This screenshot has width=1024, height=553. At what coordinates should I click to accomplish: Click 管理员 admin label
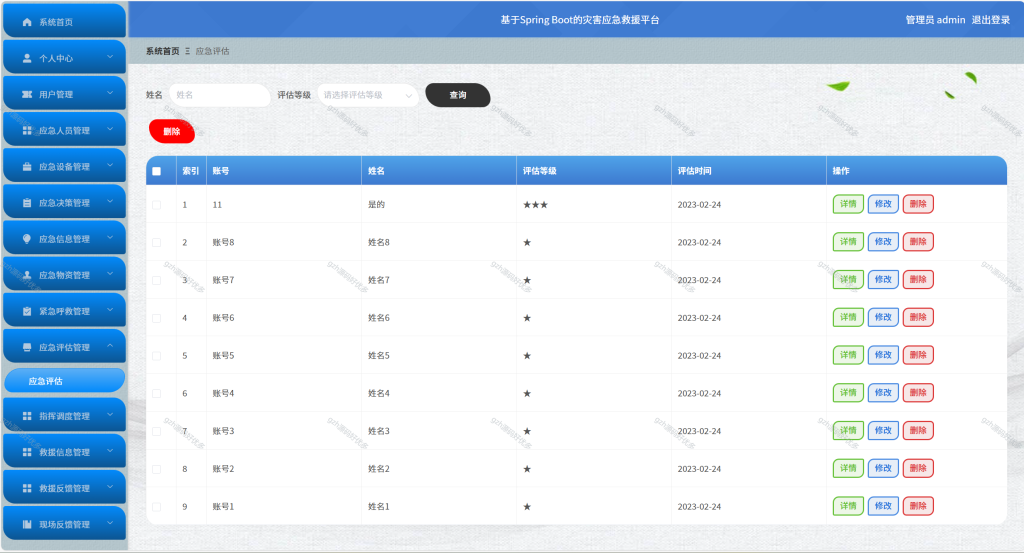tap(935, 20)
